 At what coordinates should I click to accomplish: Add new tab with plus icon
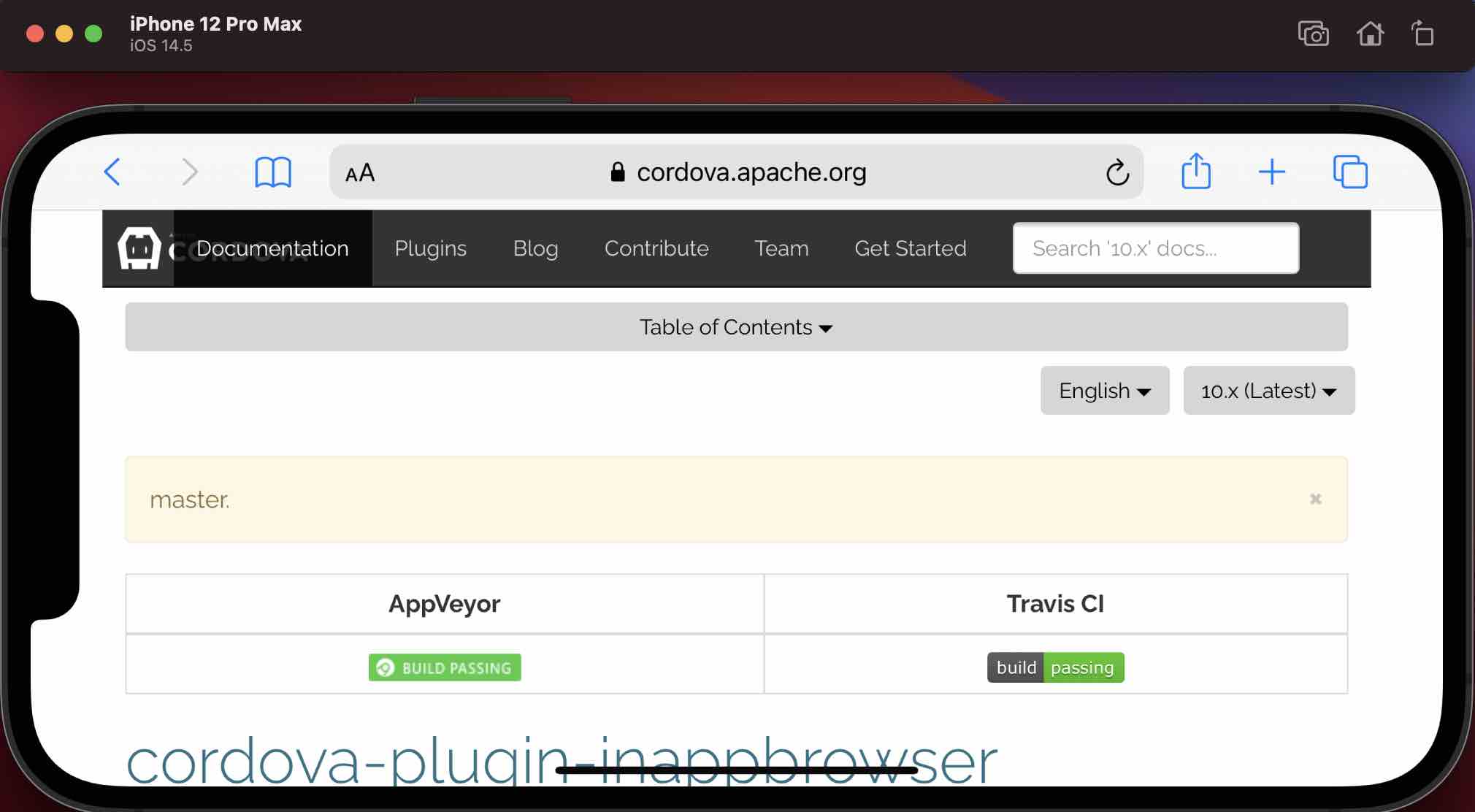[x=1271, y=172]
